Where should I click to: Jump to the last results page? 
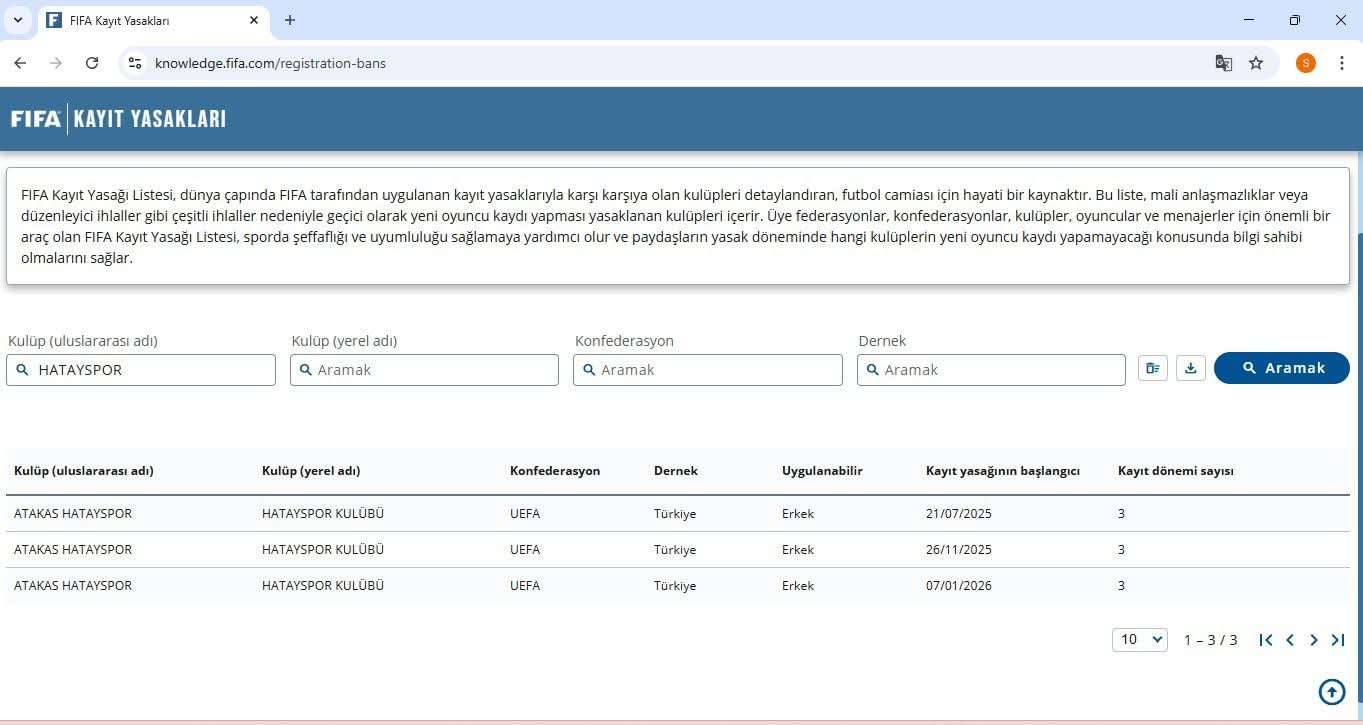tap(1338, 640)
